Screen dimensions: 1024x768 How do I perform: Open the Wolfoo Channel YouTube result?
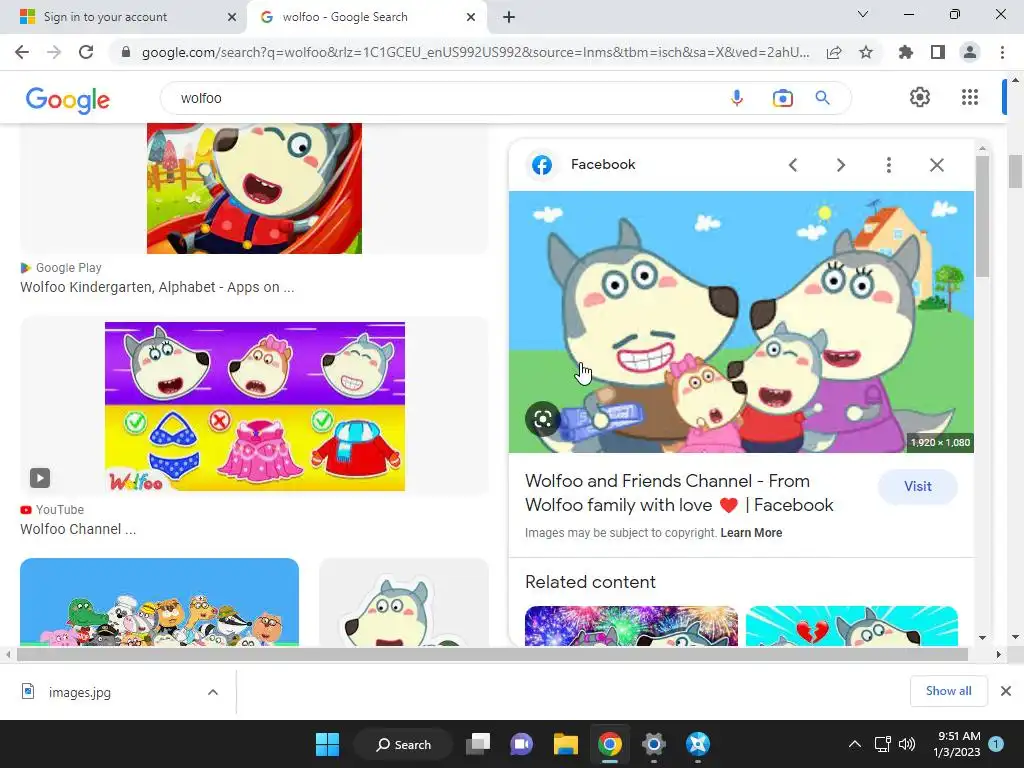(x=78, y=529)
